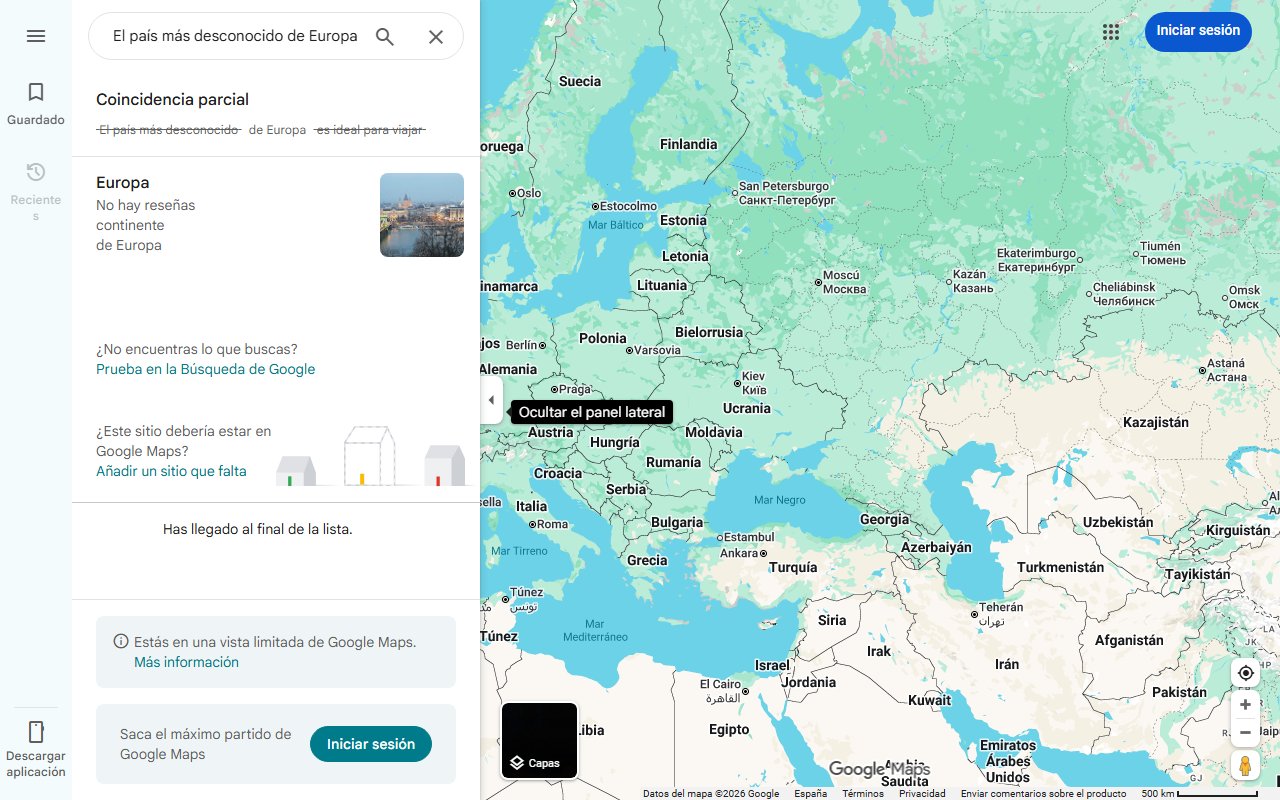
Task: Open the Capas layers selector
Action: 539,740
